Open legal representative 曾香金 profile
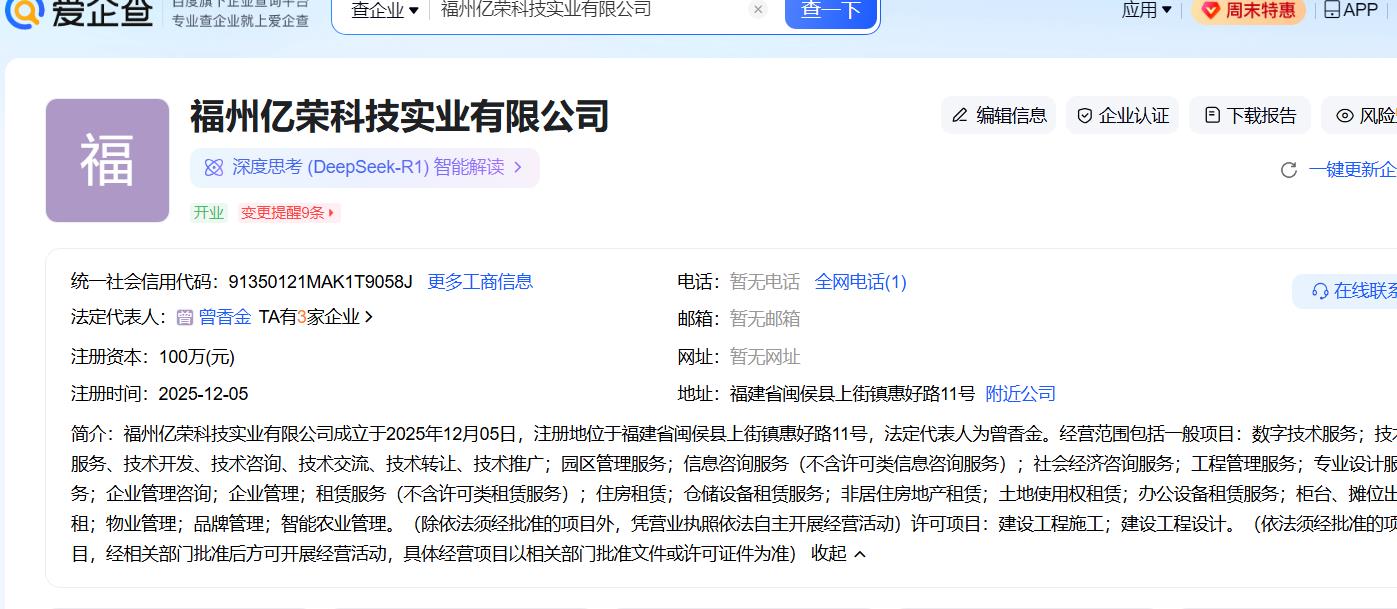Viewport: 1397px width, 609px height. click(224, 317)
